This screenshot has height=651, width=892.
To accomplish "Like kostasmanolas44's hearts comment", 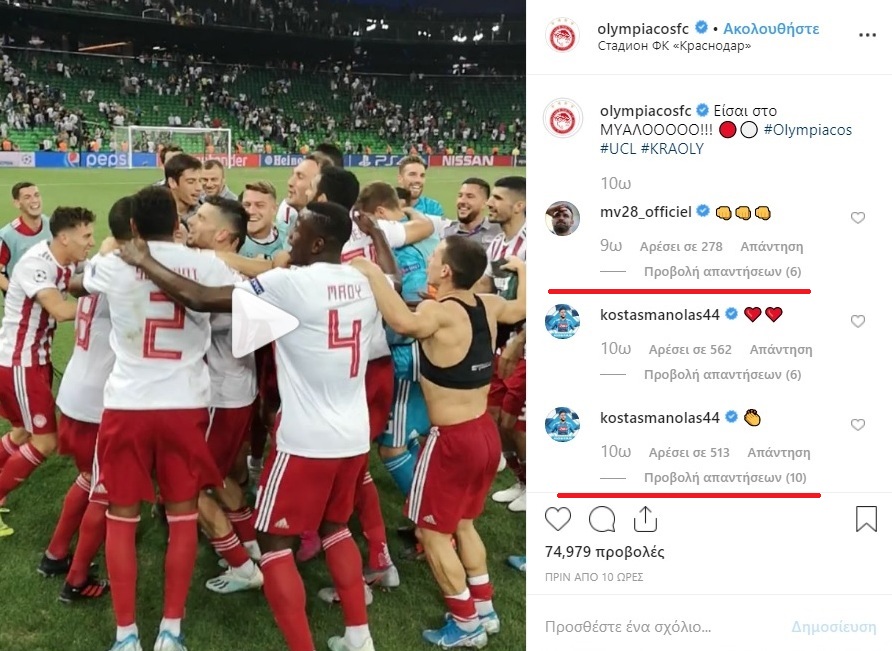I will (857, 322).
